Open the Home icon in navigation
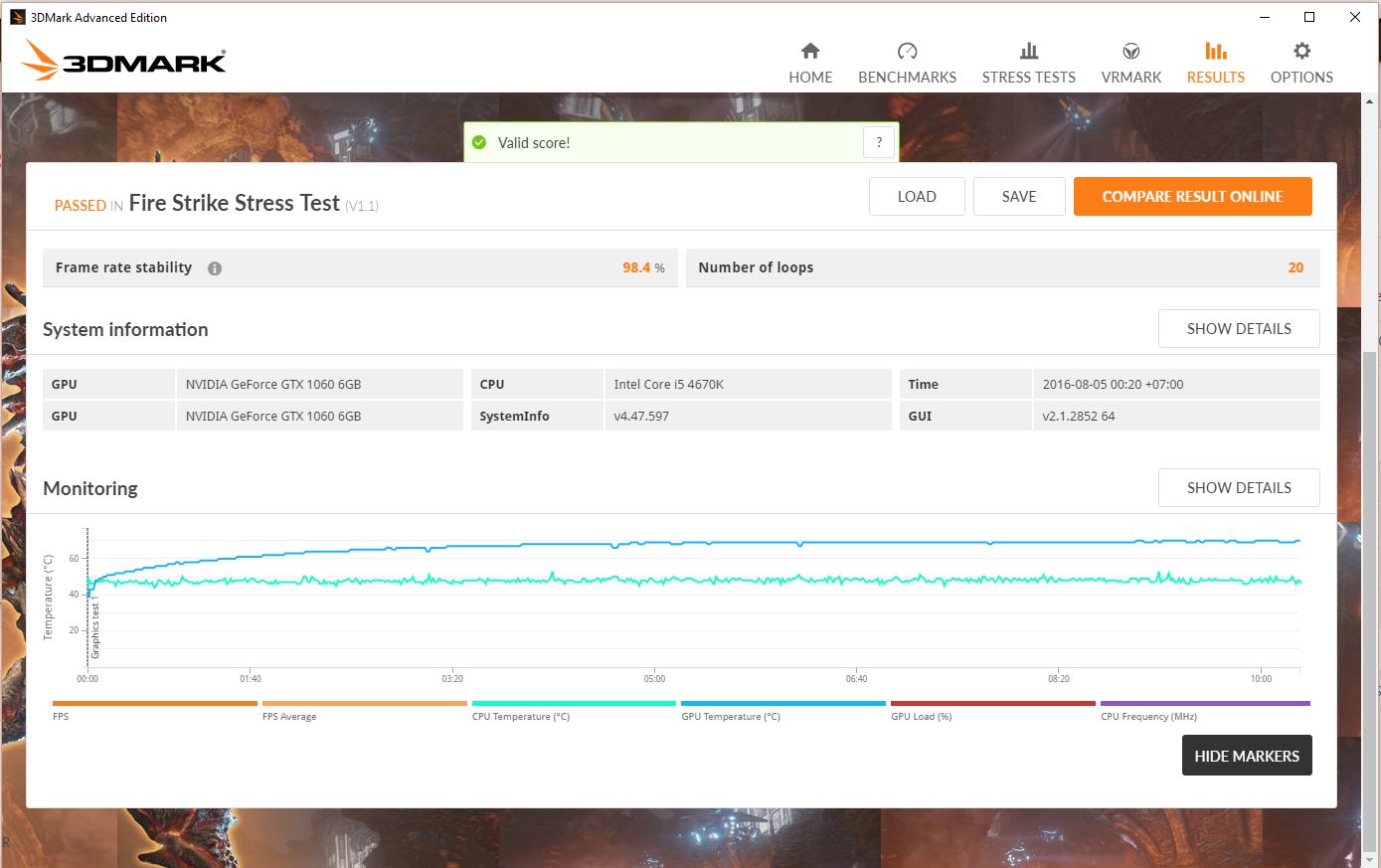 [x=810, y=51]
